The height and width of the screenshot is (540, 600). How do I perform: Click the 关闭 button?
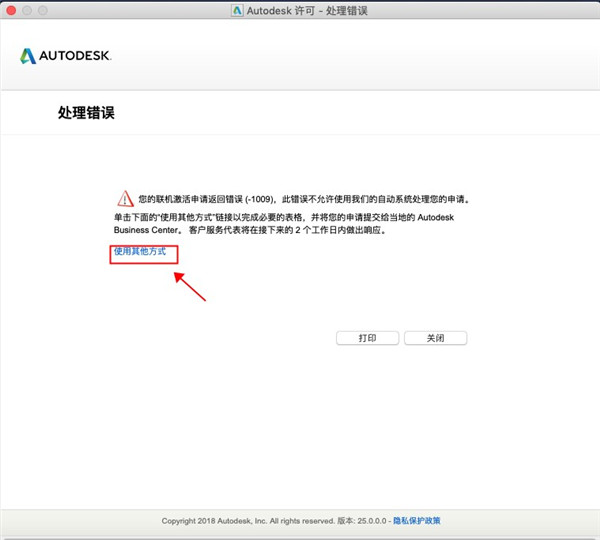coord(435,338)
